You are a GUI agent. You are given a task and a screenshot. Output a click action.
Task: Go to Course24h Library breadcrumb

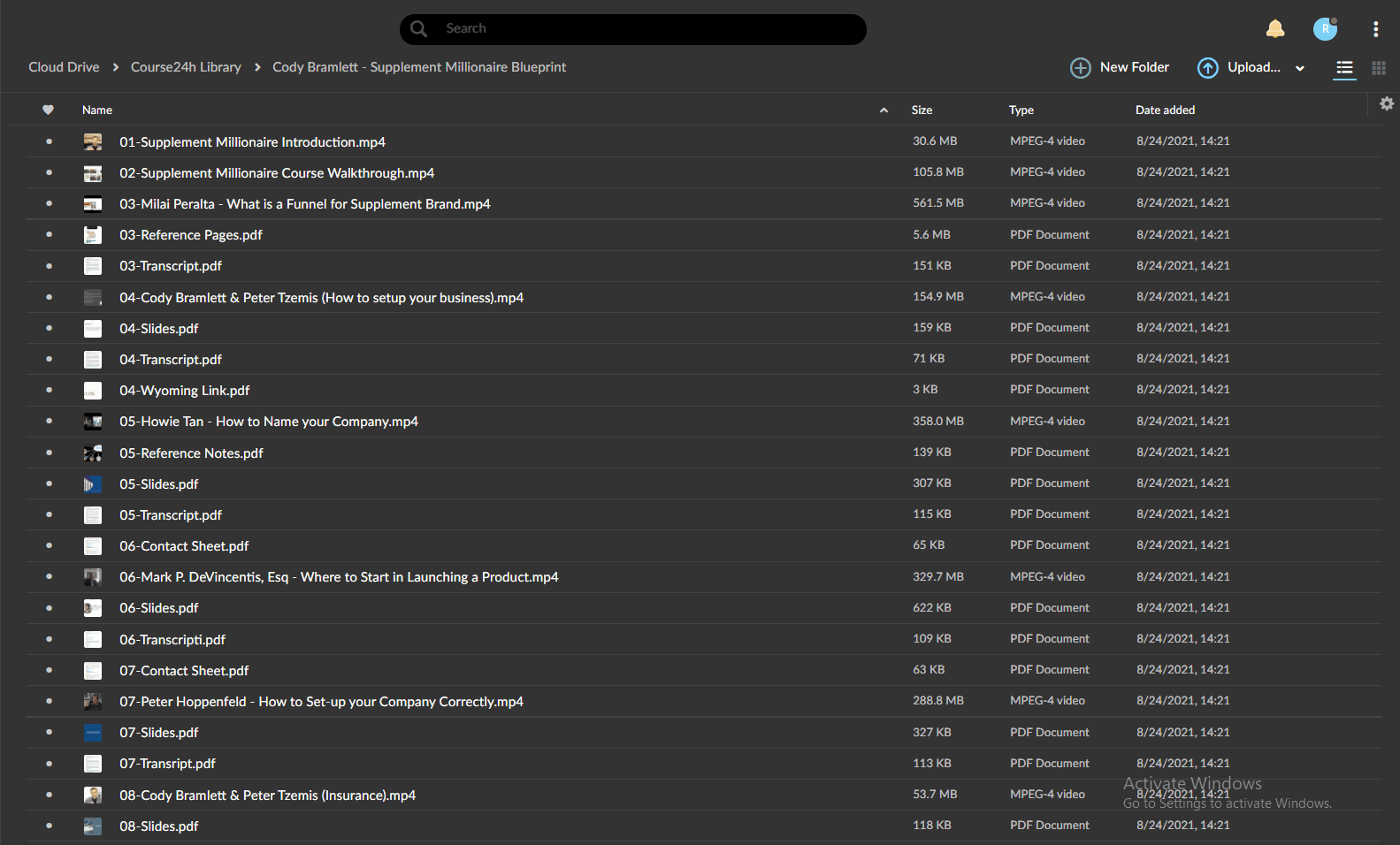(x=186, y=67)
